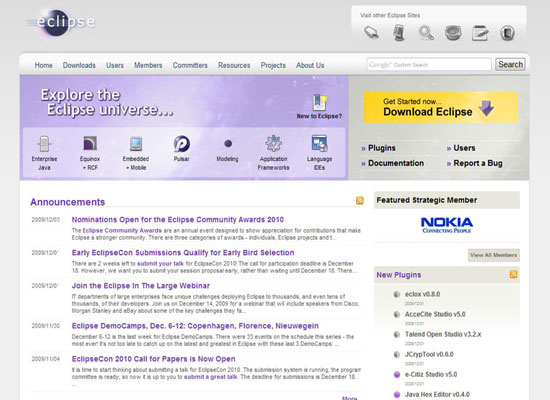The width and height of the screenshot is (550, 400).
Task: Open the Downloads menu item
Action: click(x=79, y=65)
